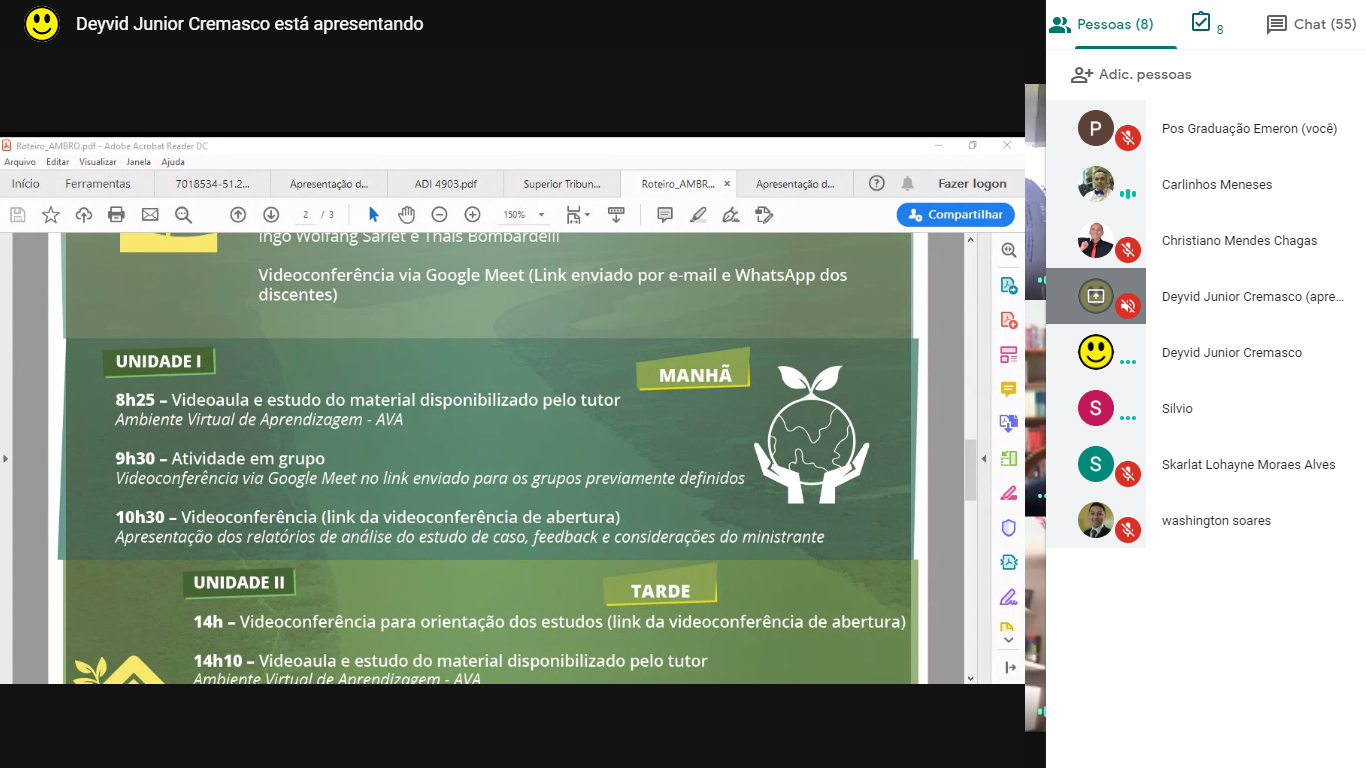1366x768 pixels.
Task: Toggle mute for Carlinhos Meneses
Action: click(x=1128, y=194)
